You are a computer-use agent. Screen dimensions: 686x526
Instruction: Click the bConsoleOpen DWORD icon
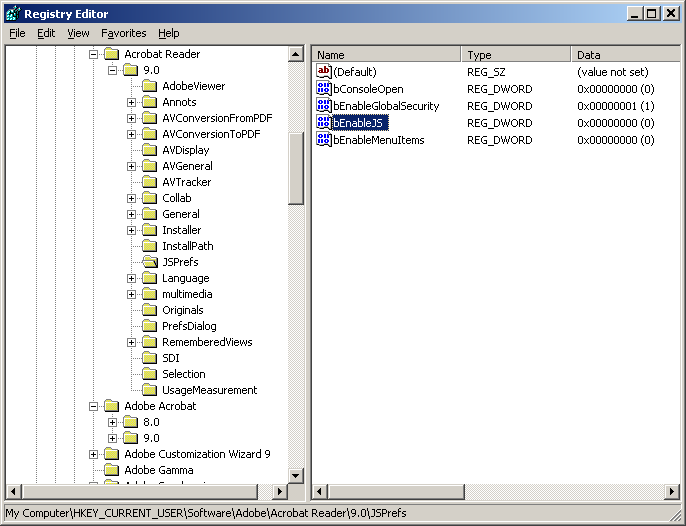point(324,88)
